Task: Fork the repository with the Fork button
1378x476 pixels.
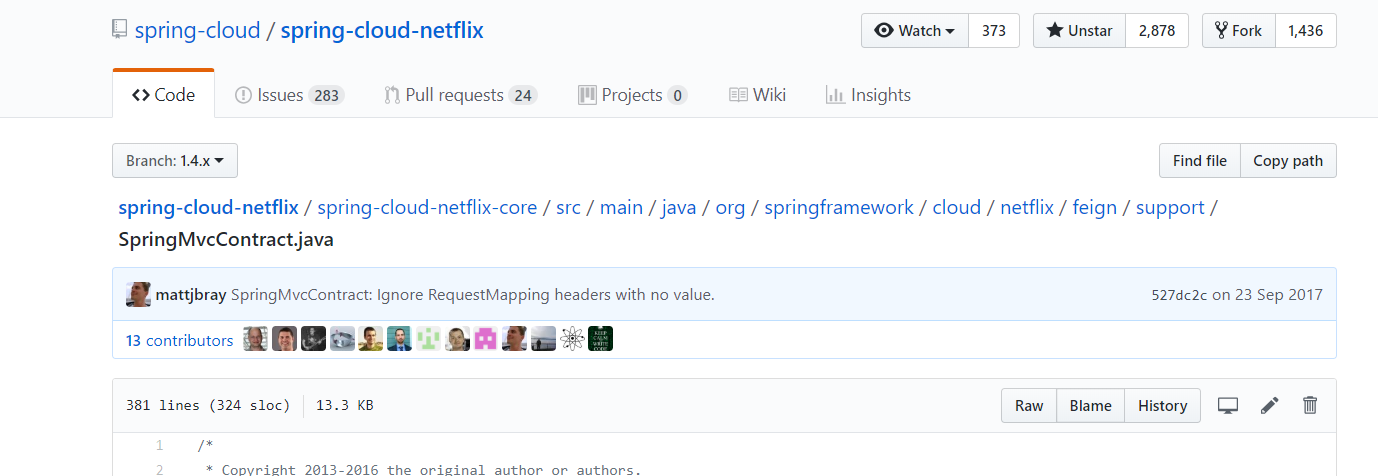Action: click(x=1238, y=31)
